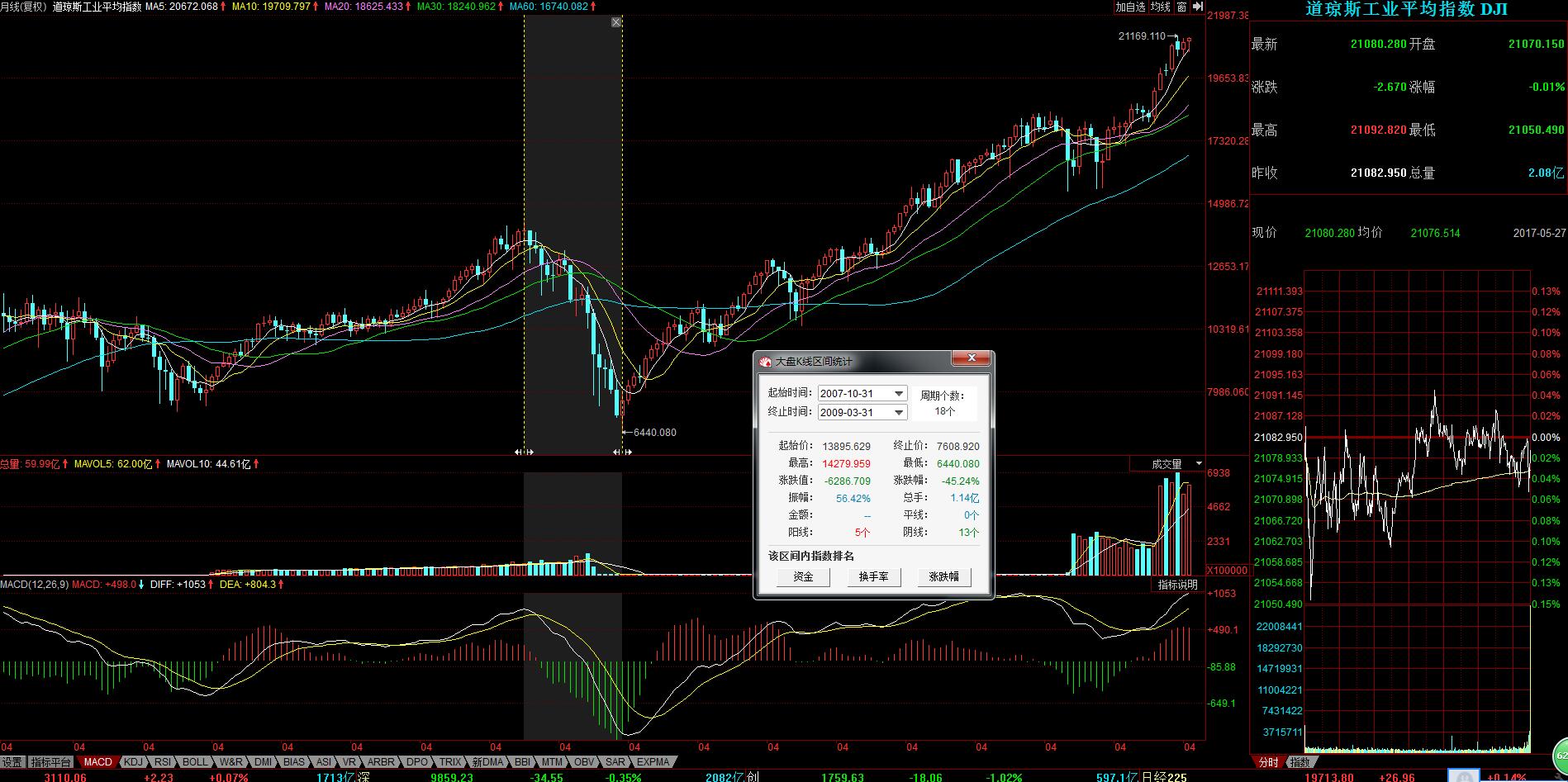The image size is (1568, 782).
Task: Toggle the 均线 moving average button
Action: click(x=1161, y=7)
